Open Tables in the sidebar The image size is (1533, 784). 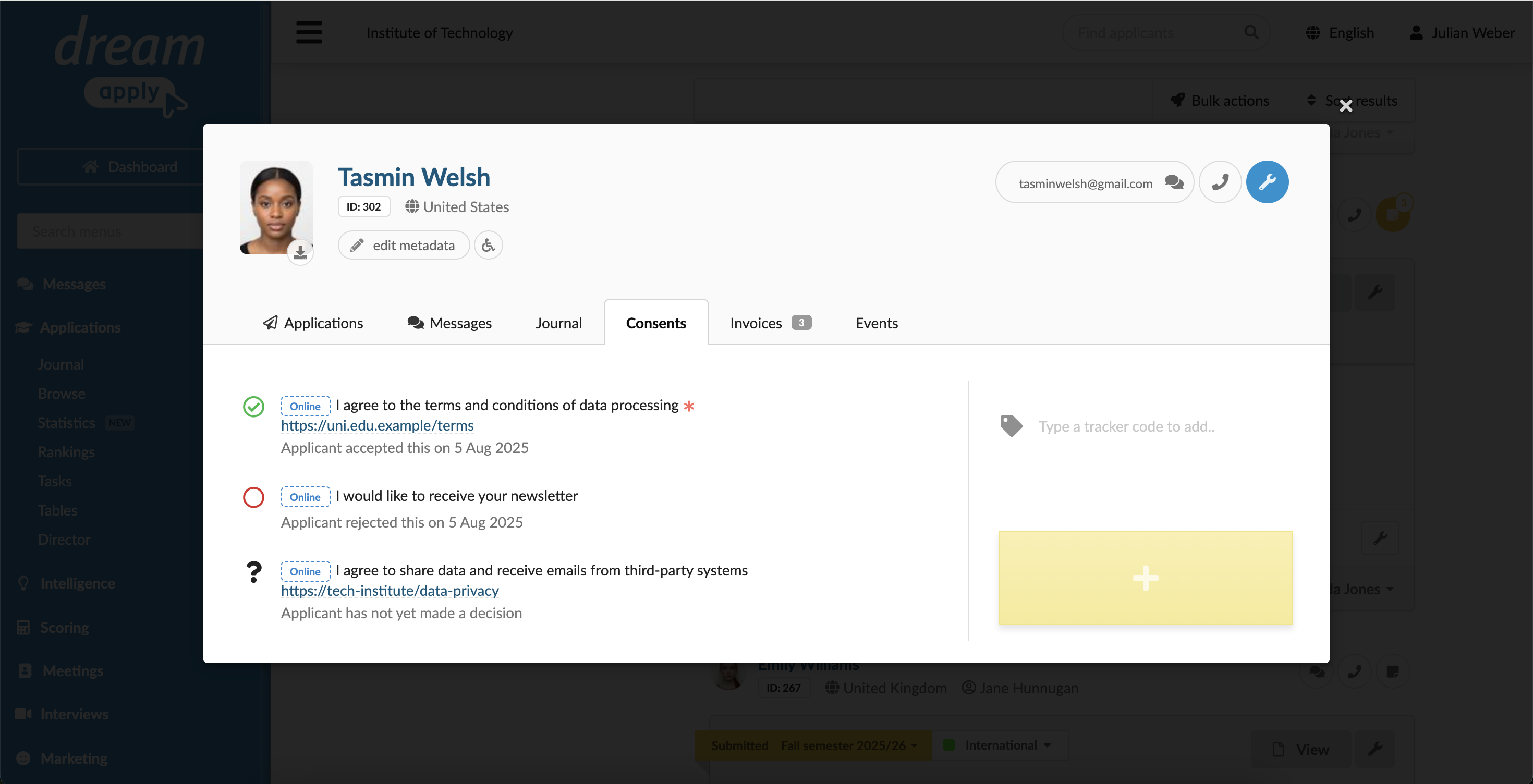point(57,510)
